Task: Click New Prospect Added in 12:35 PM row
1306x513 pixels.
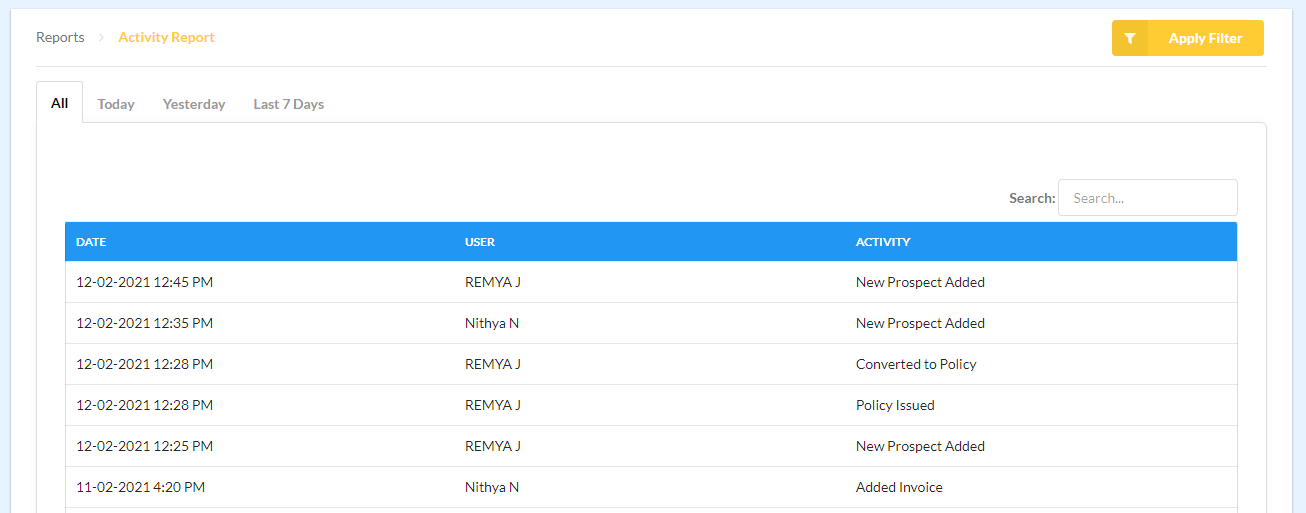Action: pos(920,323)
